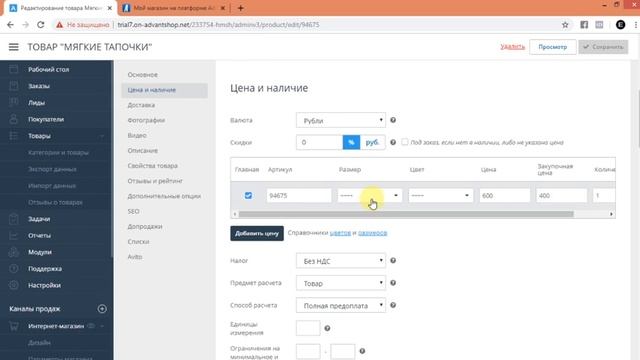Click the Добавить цену button
Screen dimensions: 640x360
pos(257,233)
